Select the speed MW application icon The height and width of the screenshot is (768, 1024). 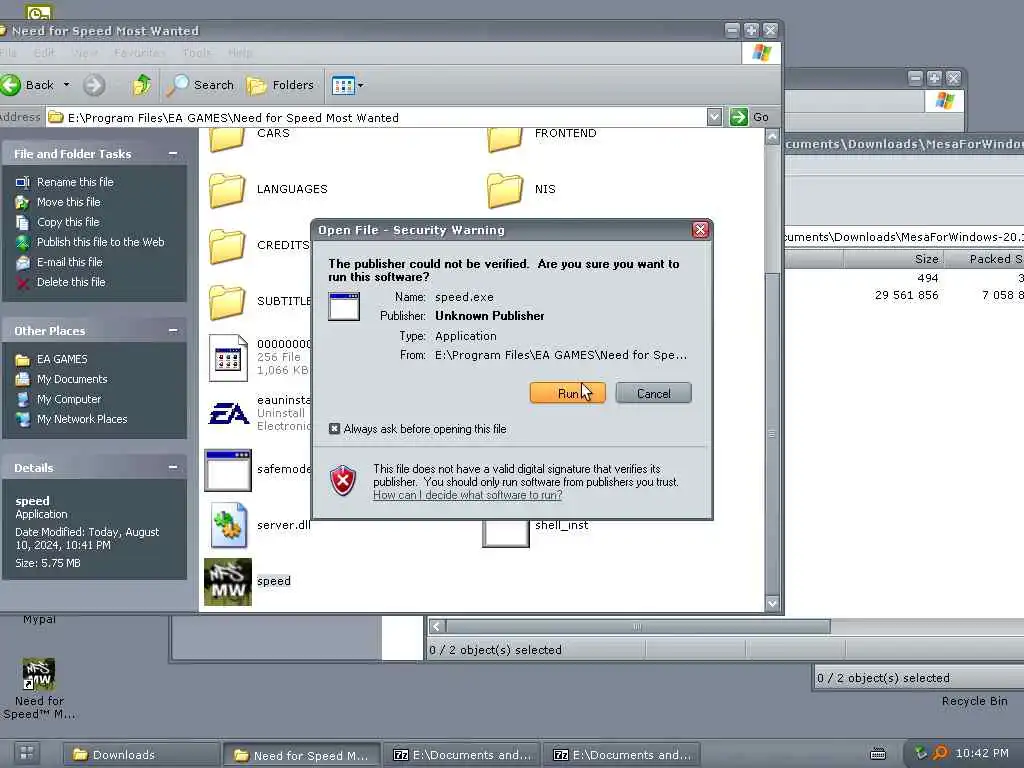click(228, 582)
